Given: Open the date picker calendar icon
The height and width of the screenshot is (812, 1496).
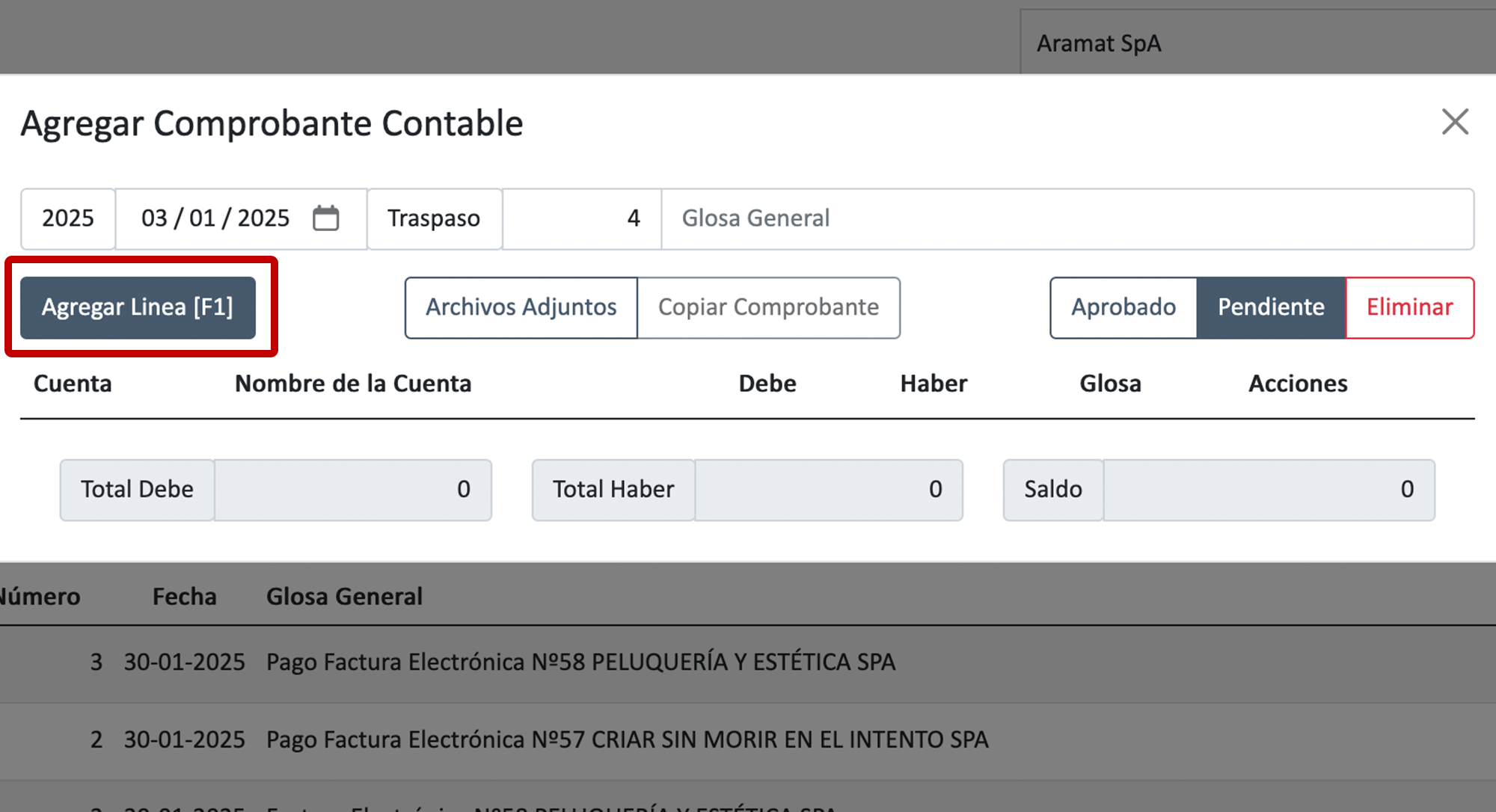Looking at the screenshot, I should (325, 218).
